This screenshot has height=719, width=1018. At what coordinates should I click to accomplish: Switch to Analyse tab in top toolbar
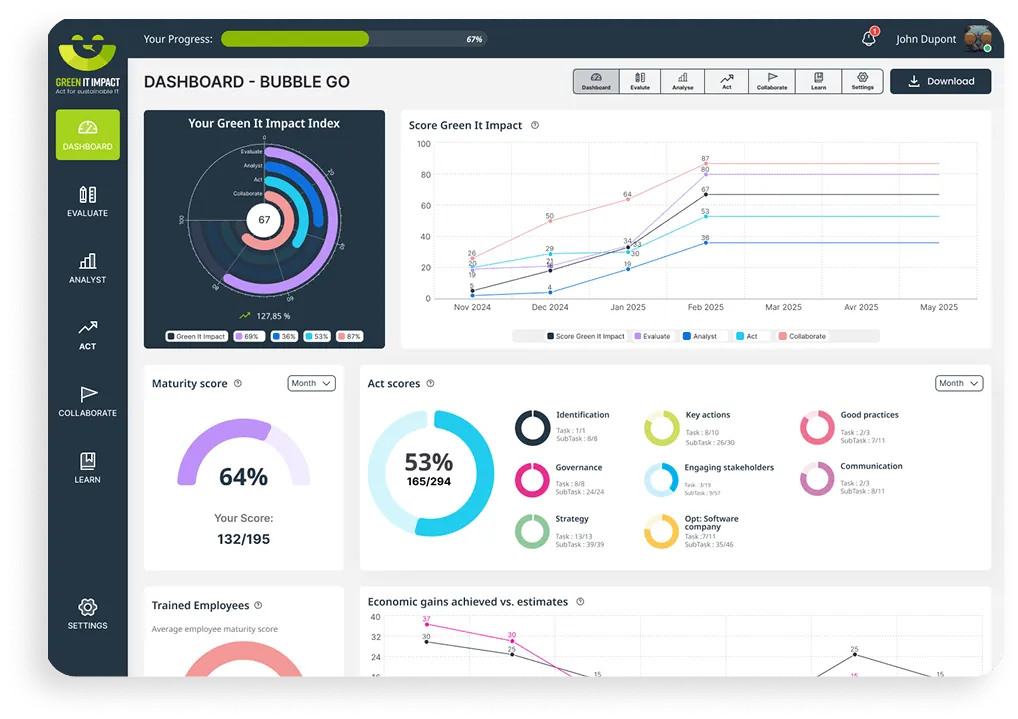683,81
